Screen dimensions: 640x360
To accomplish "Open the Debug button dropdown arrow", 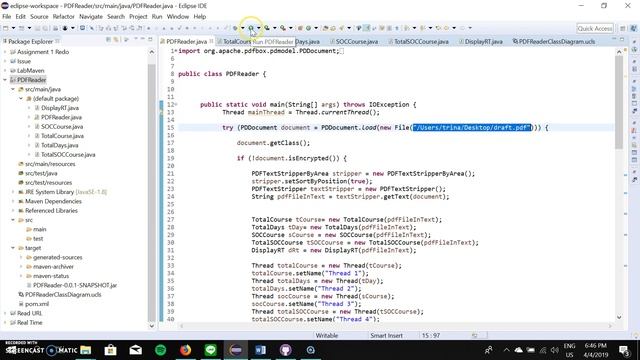I will [243, 28].
